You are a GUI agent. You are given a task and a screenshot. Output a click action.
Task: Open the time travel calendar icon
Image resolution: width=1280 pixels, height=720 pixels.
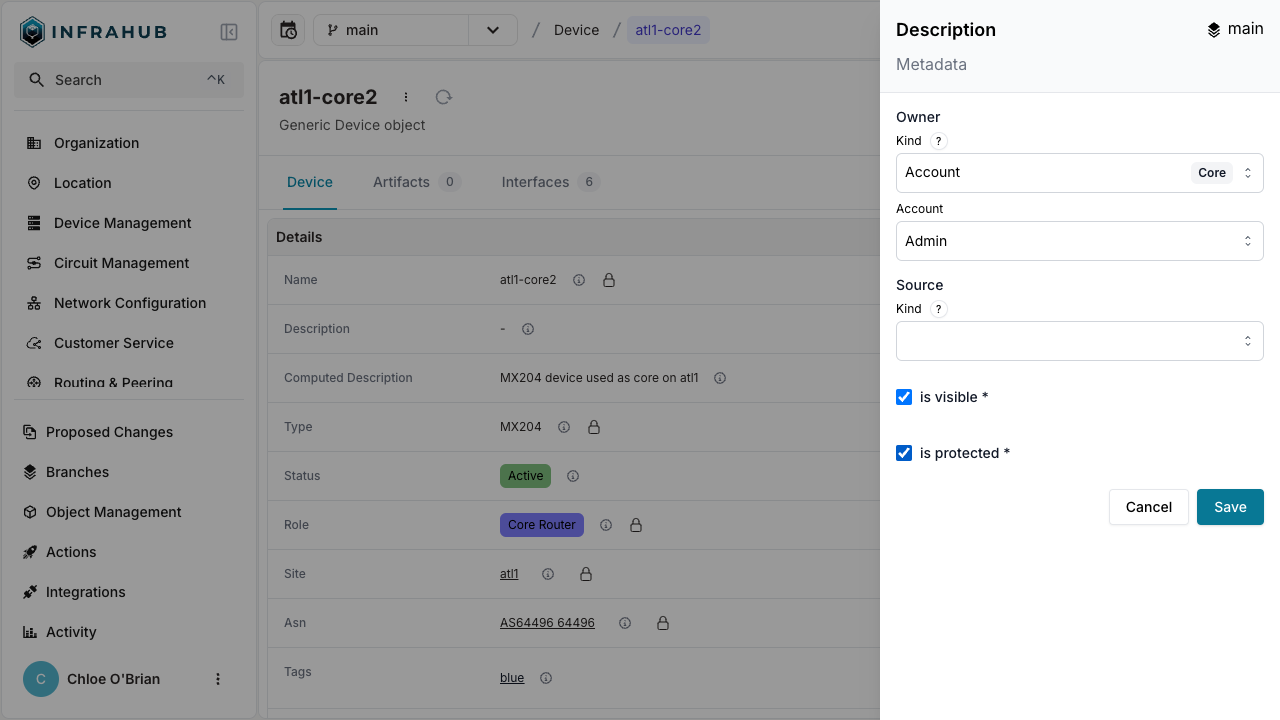pyautogui.click(x=288, y=30)
